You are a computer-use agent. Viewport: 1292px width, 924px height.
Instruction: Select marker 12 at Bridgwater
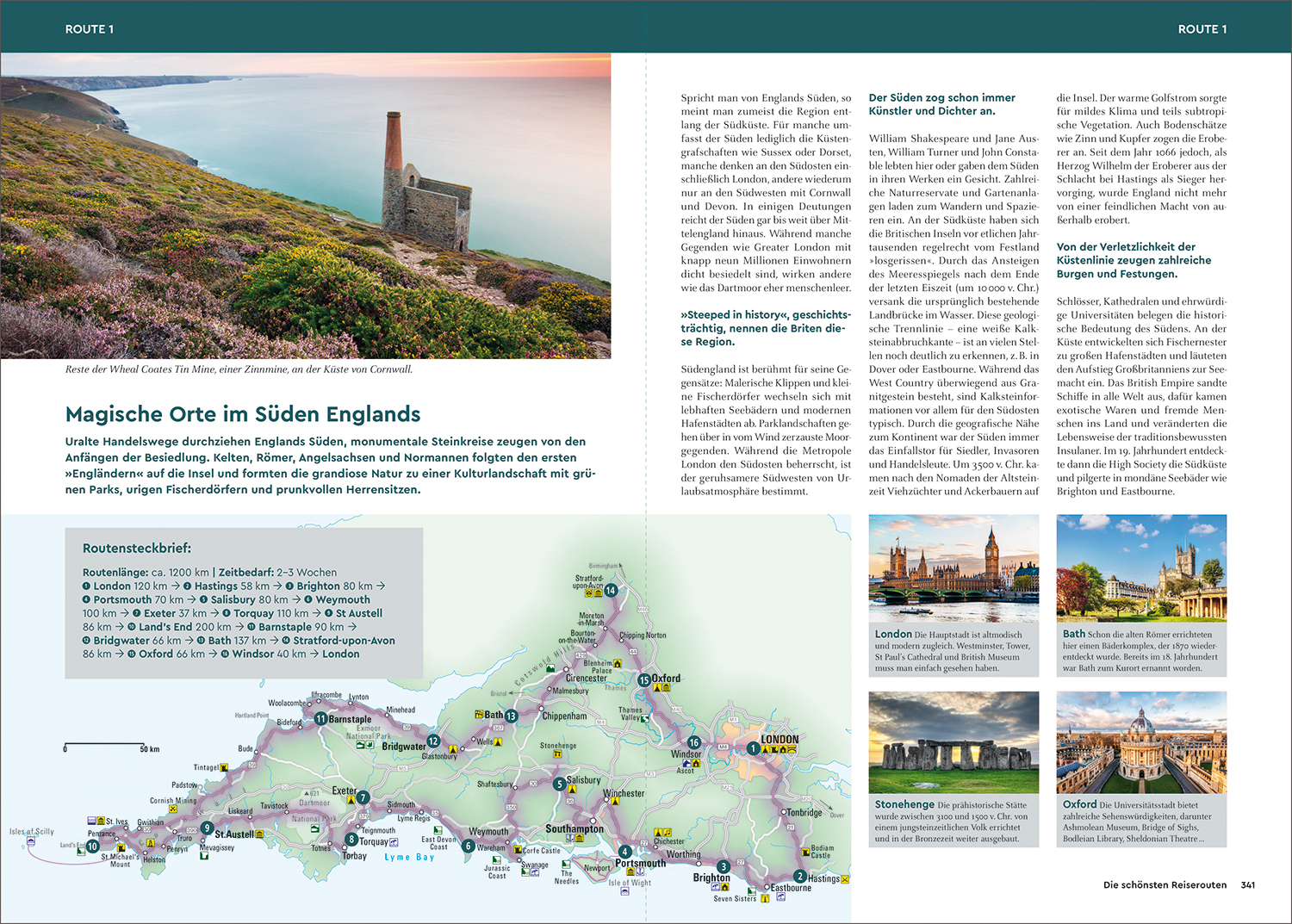click(x=434, y=741)
